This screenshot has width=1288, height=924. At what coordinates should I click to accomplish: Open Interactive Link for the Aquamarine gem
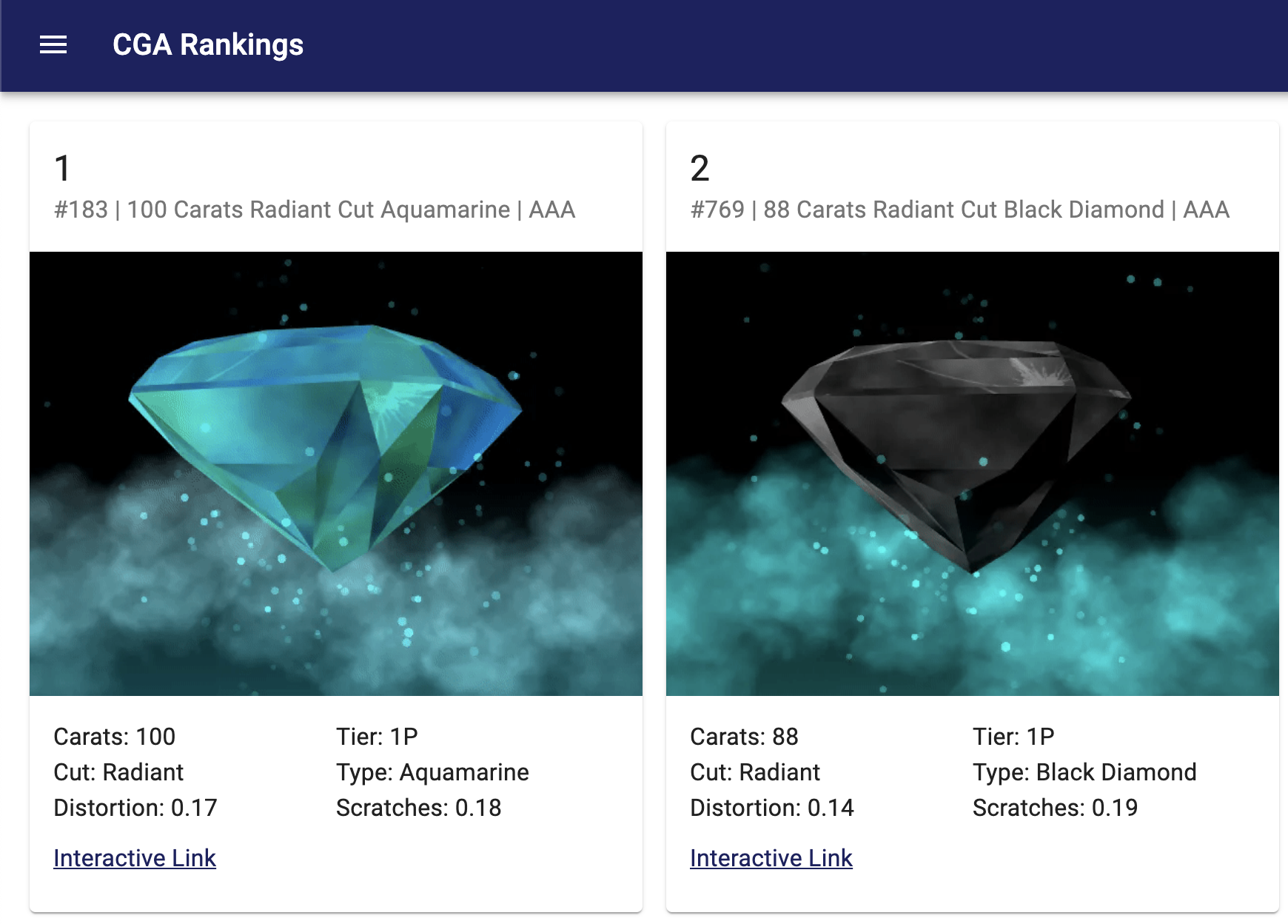135,858
